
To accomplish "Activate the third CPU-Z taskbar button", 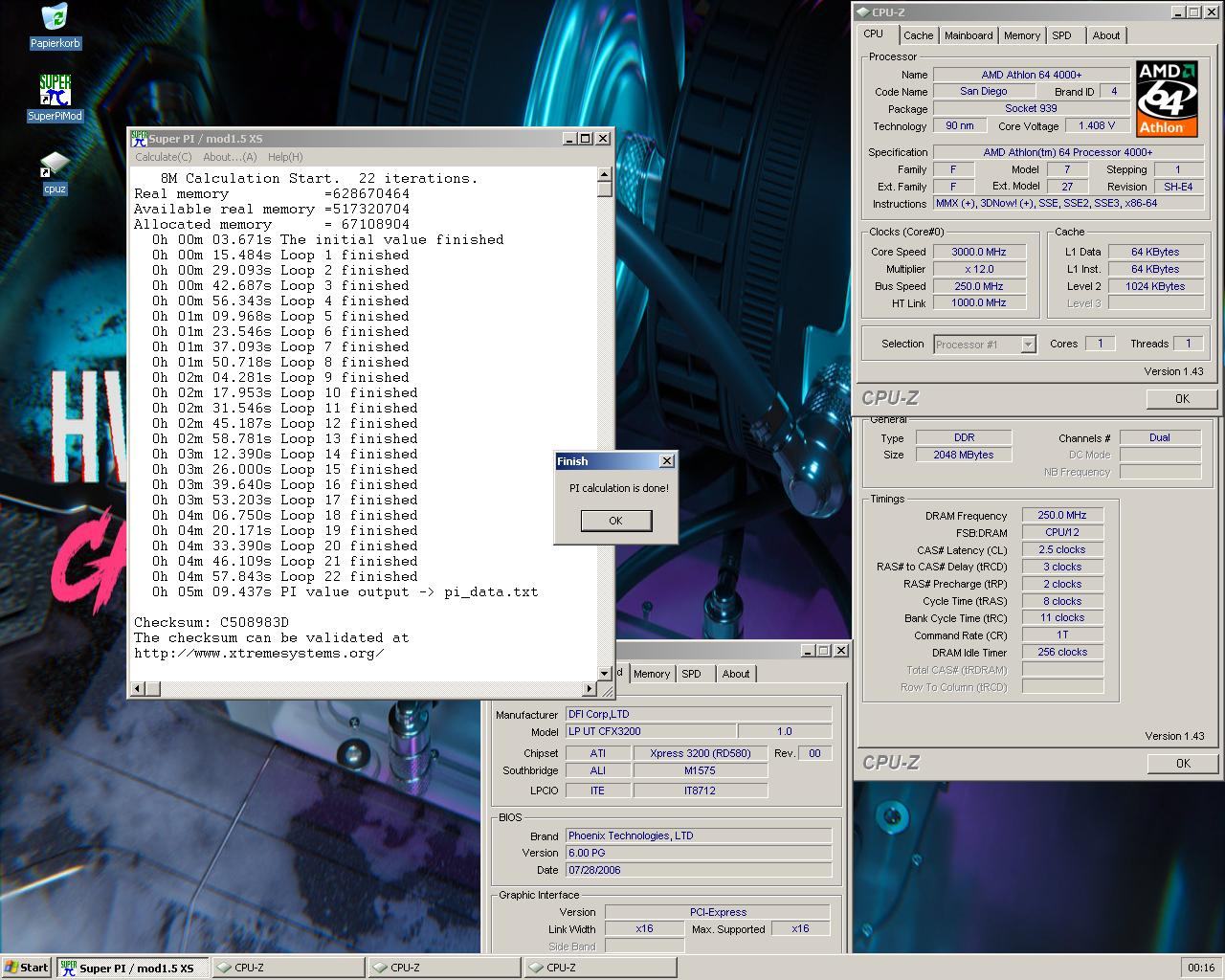I will point(600,968).
